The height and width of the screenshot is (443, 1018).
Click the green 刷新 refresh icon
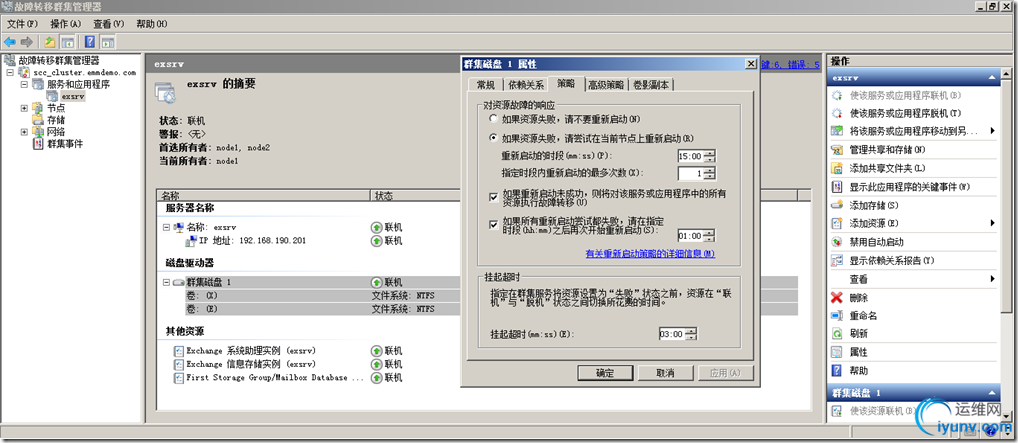pos(837,334)
